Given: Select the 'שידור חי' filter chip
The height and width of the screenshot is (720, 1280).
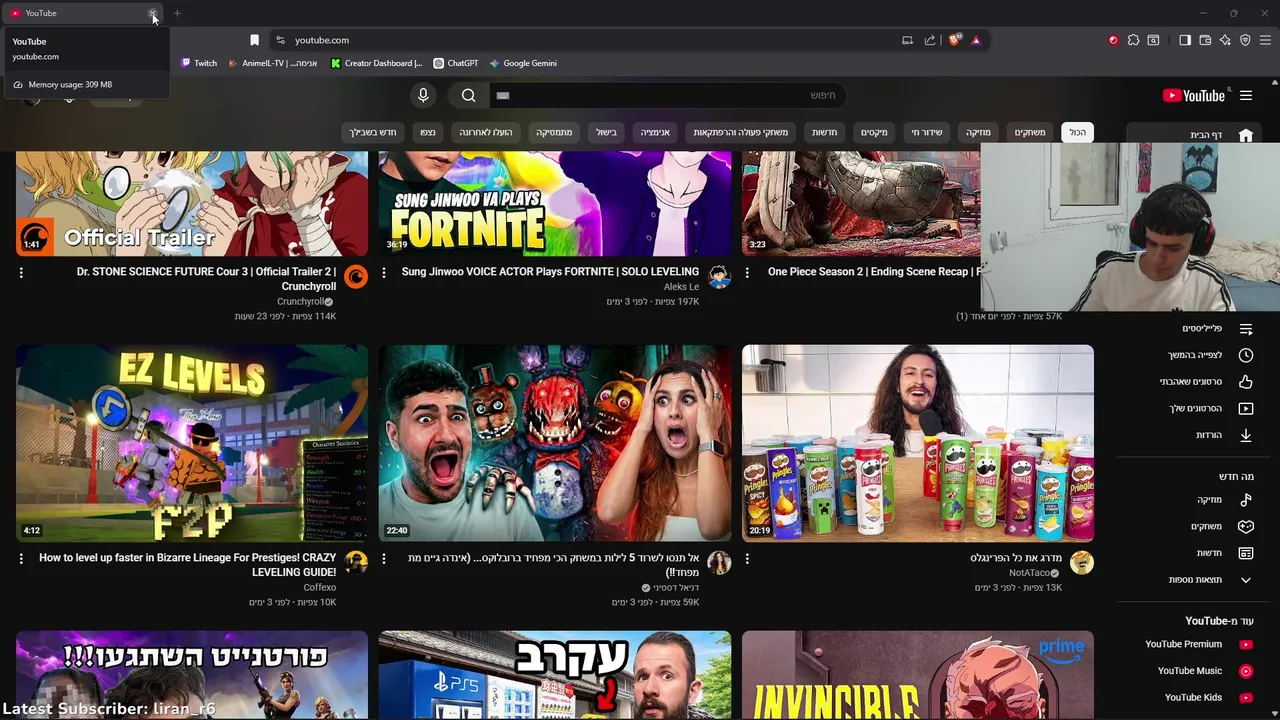Looking at the screenshot, I should [x=927, y=132].
